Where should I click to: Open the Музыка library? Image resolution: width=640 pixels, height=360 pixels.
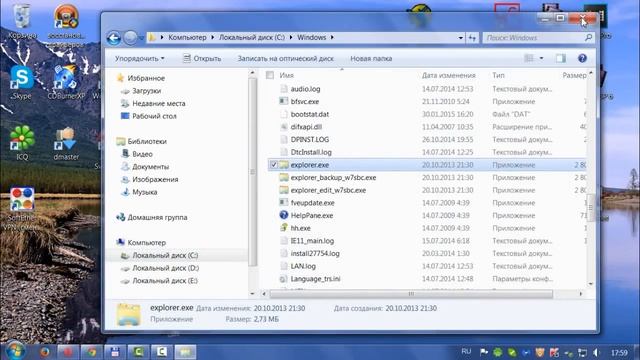(144, 192)
